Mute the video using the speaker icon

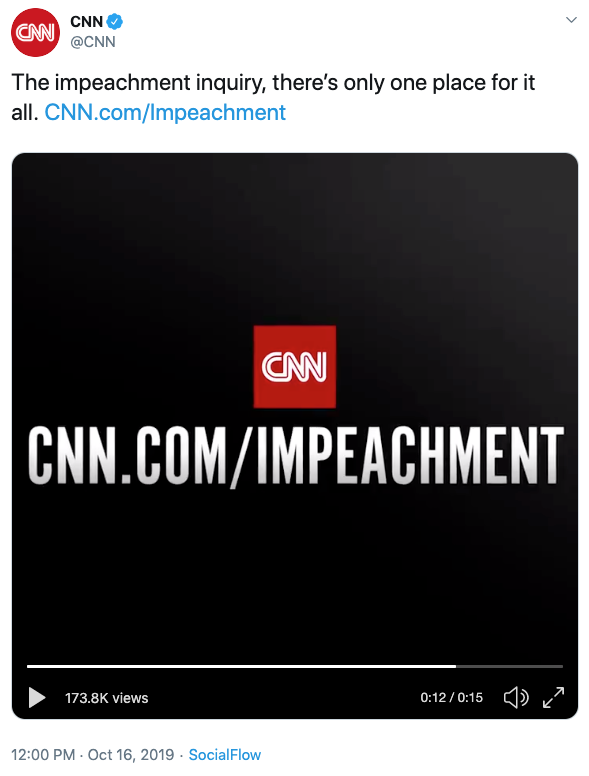[516, 698]
